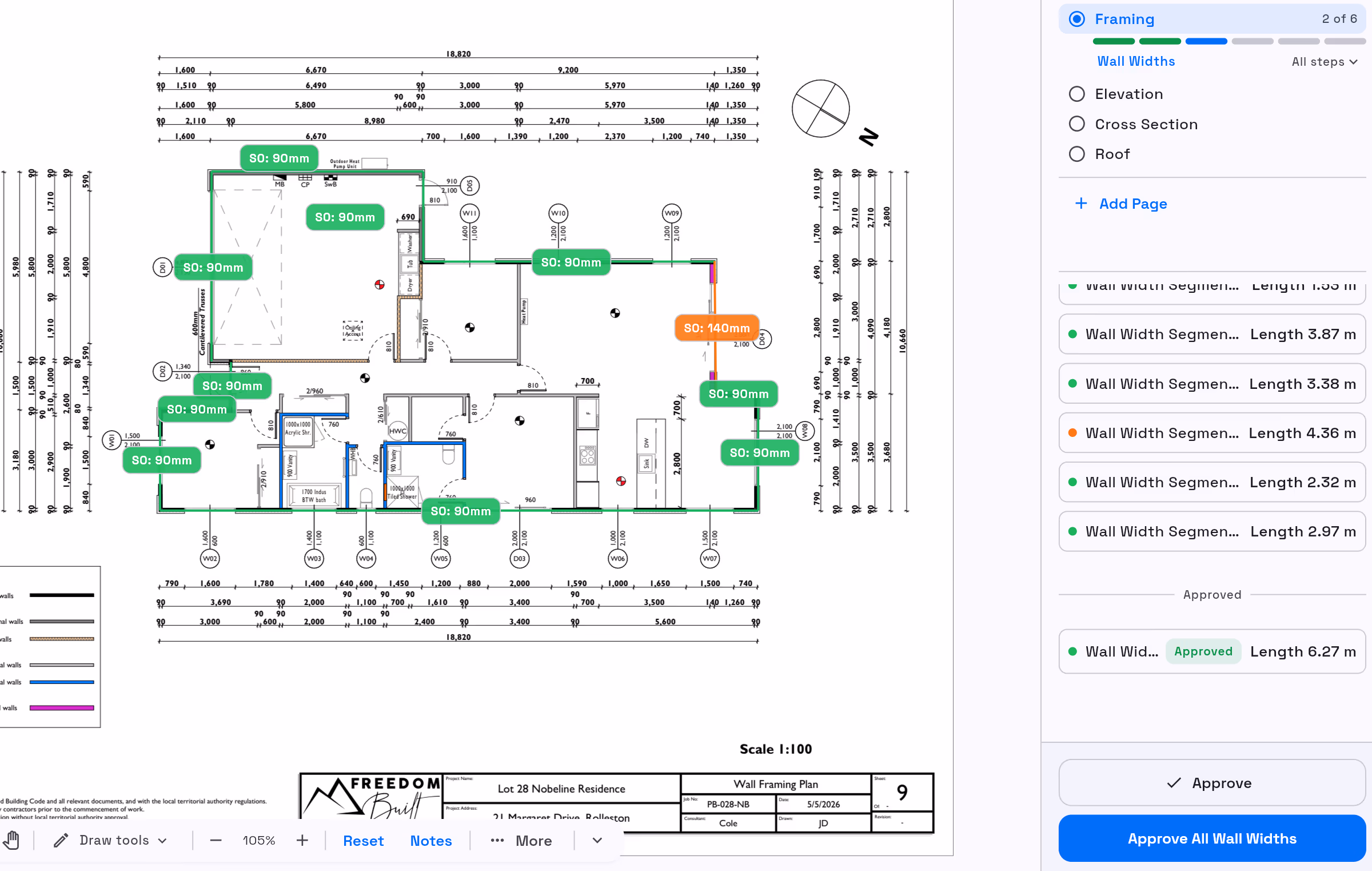This screenshot has height=871, width=1372.
Task: Click the plus icon beside Add Page
Action: 1081,204
